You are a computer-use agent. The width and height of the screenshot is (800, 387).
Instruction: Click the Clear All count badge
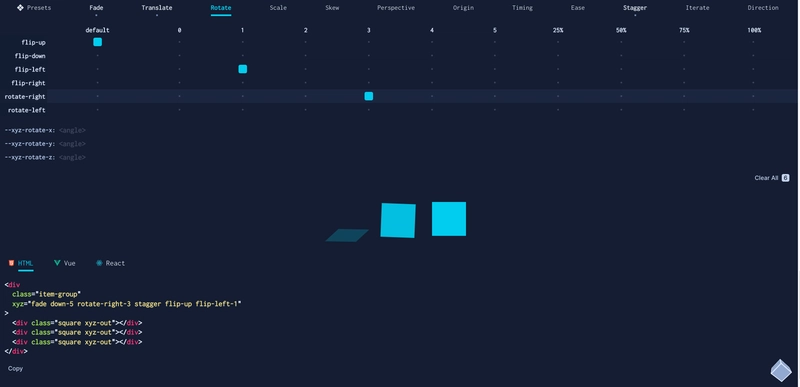click(x=785, y=178)
